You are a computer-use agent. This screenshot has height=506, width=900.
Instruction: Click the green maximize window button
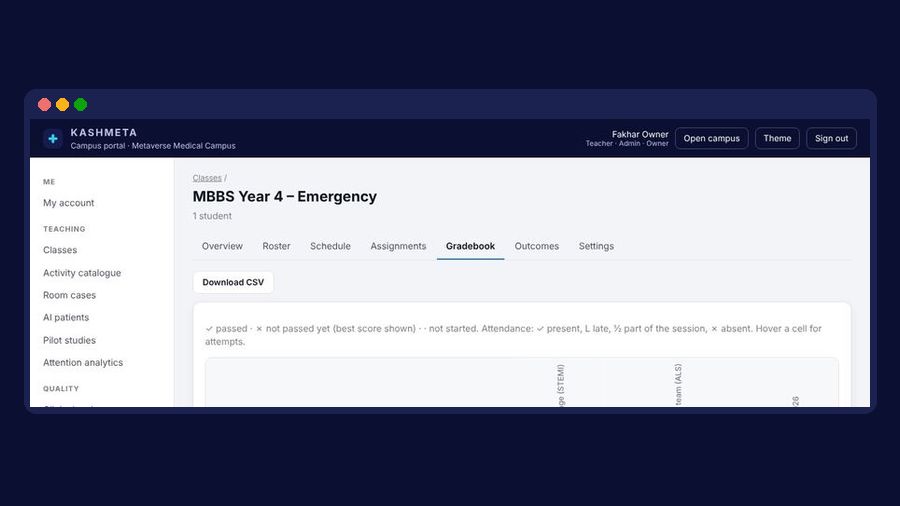click(x=81, y=104)
